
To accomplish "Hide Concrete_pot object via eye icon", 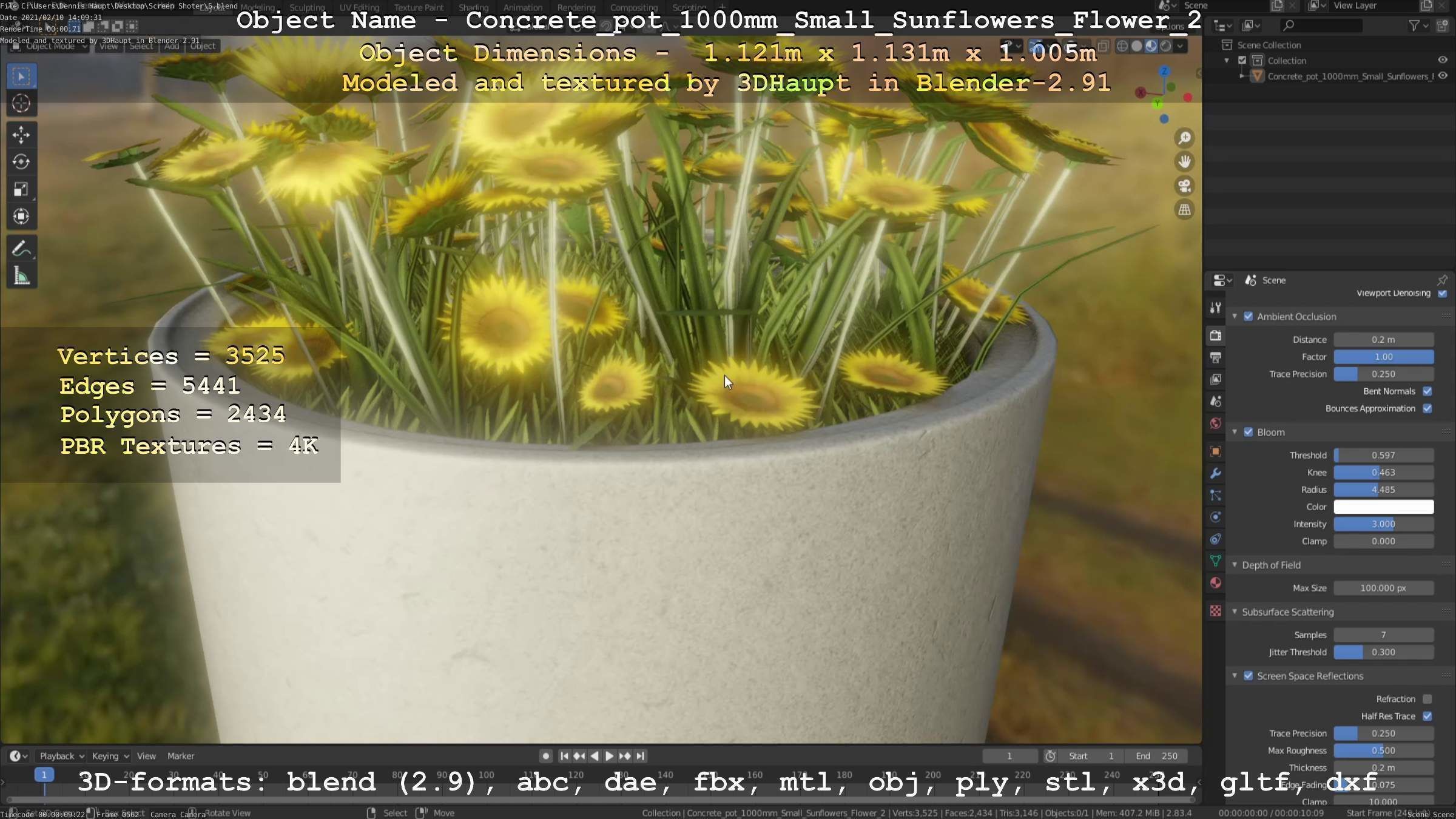I will coord(1443,76).
